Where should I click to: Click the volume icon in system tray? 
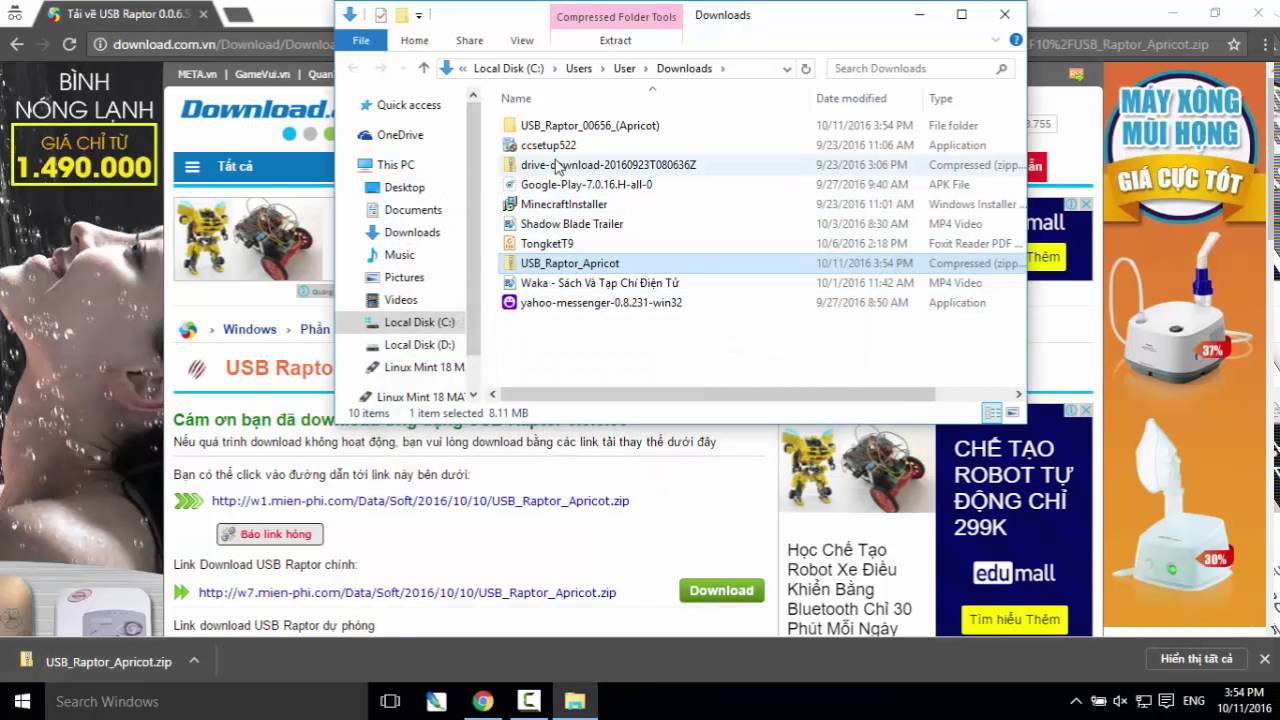click(x=1121, y=701)
